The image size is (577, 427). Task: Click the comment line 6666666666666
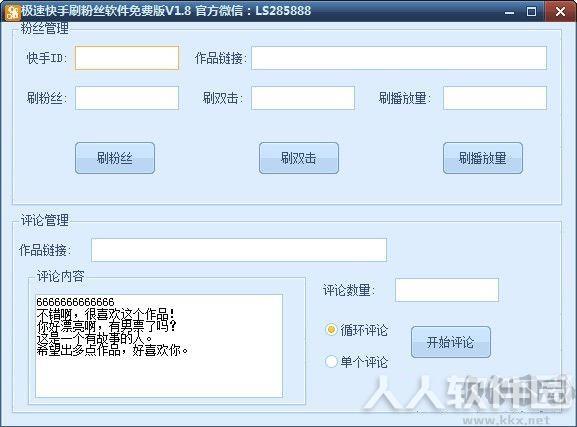[75, 302]
